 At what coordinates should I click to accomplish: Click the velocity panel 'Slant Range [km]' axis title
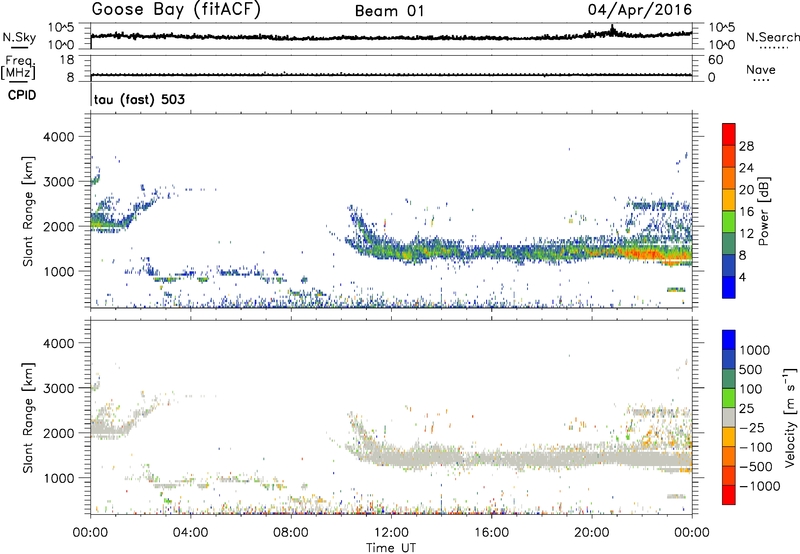click(28, 417)
